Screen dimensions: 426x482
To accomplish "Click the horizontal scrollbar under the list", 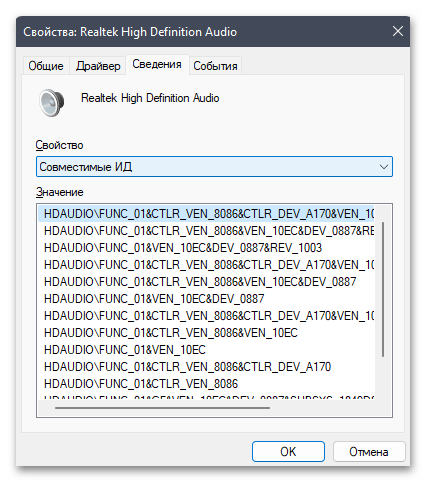I will 163,408.
